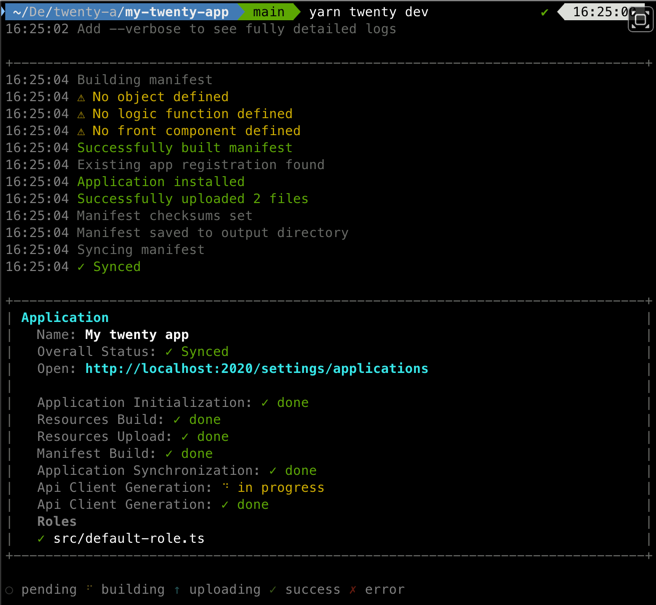Click checkmark beside src/default-role.ts
The image size is (656, 605).
[x=41, y=539]
